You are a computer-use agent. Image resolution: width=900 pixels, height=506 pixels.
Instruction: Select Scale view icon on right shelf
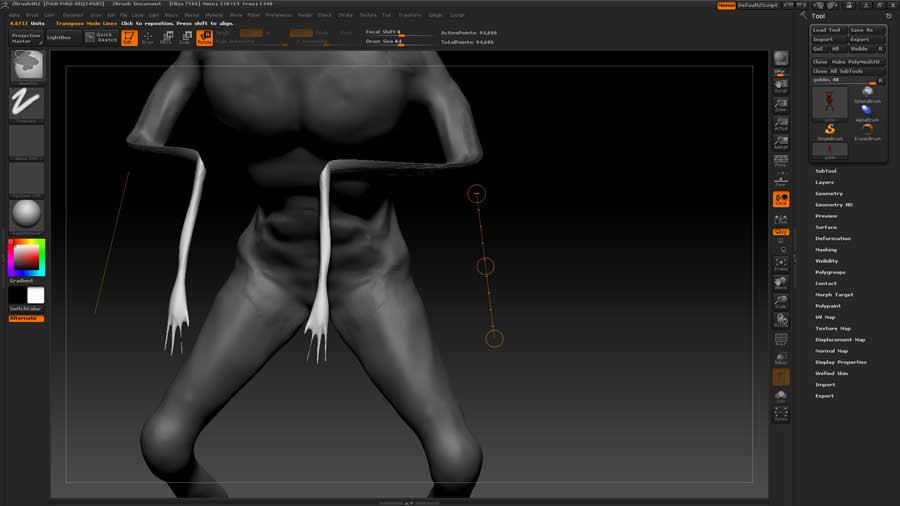pos(781,302)
